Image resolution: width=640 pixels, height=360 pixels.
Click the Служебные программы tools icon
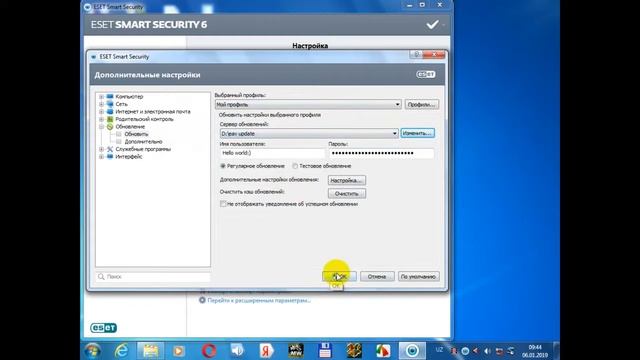pyautogui.click(x=110, y=149)
